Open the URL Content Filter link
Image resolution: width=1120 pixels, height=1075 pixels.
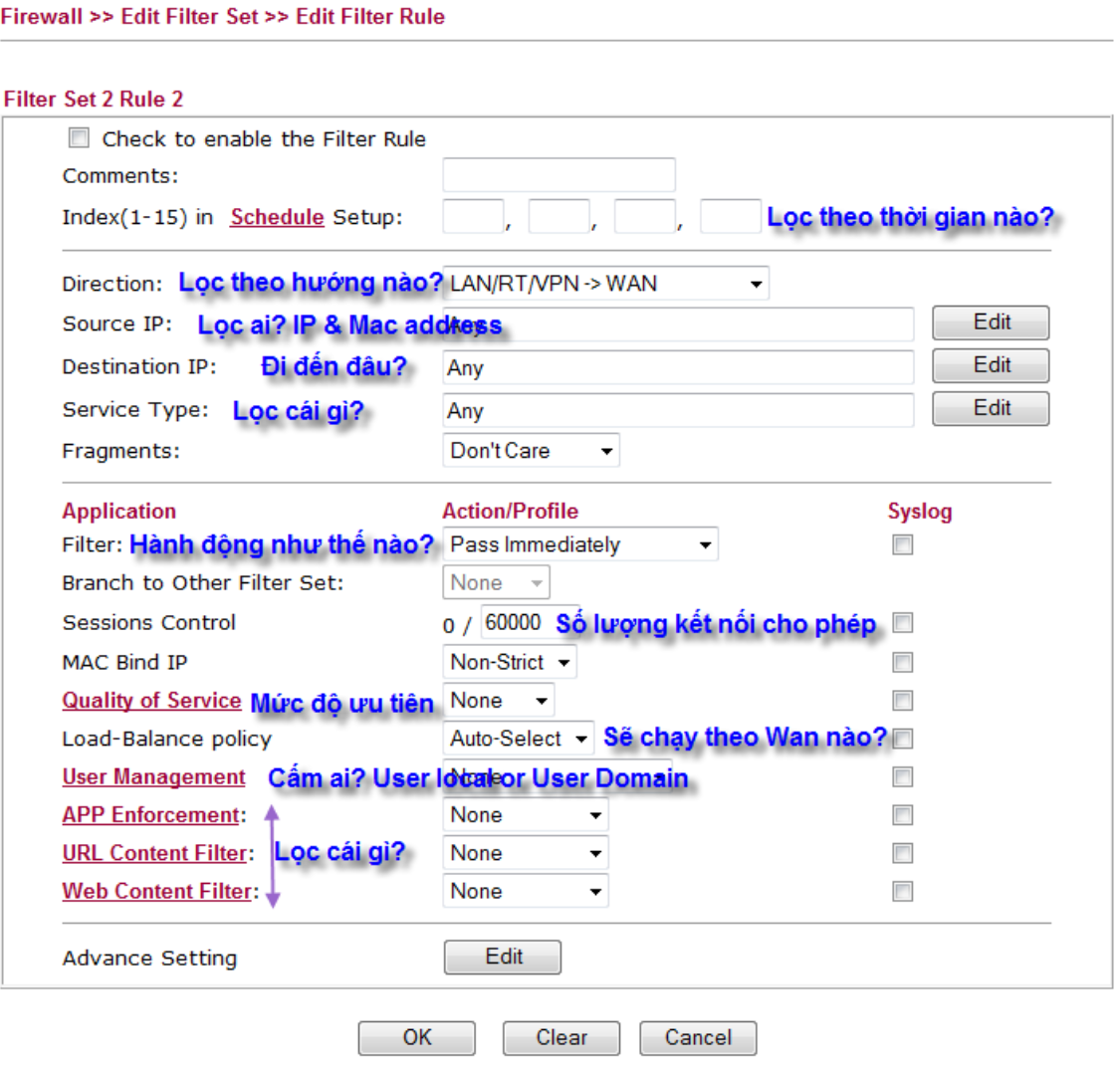point(155,853)
